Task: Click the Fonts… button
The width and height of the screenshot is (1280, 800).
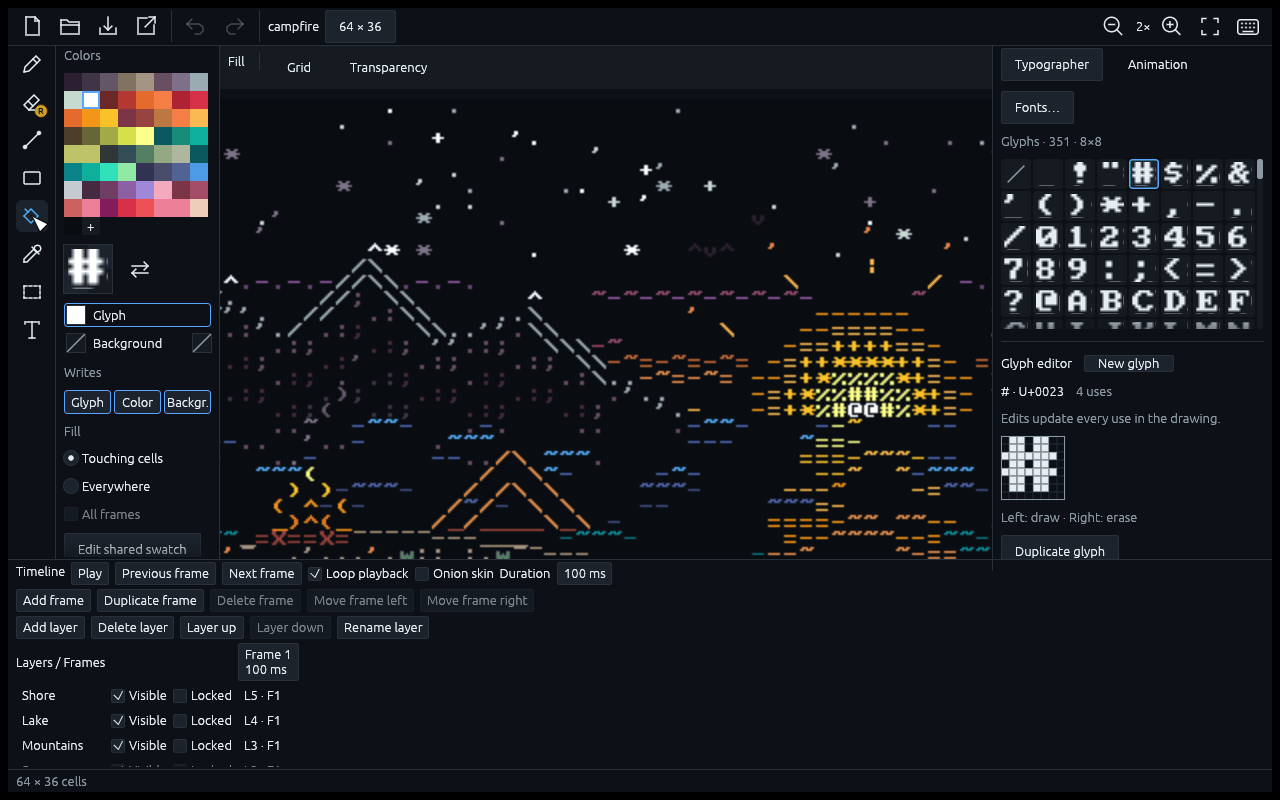Action: [1037, 107]
